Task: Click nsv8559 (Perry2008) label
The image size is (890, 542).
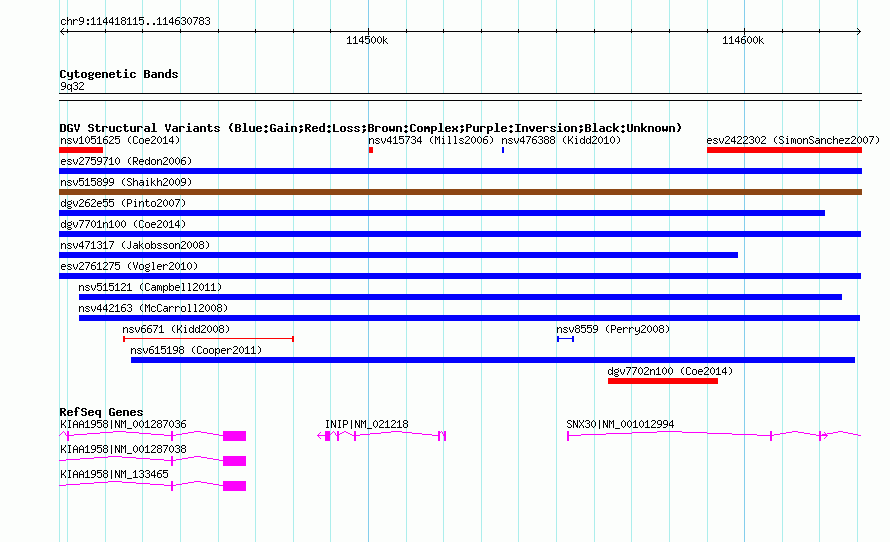Action: click(x=613, y=329)
